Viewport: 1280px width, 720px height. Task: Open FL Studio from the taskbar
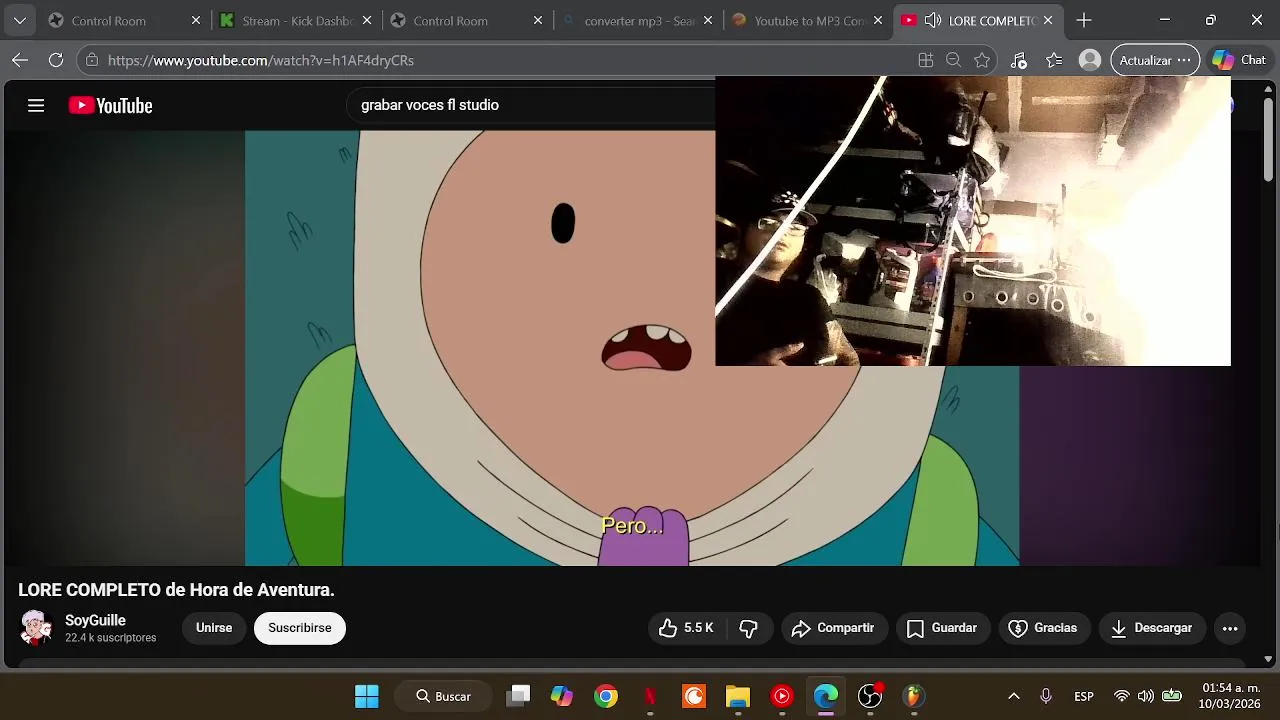(x=914, y=696)
